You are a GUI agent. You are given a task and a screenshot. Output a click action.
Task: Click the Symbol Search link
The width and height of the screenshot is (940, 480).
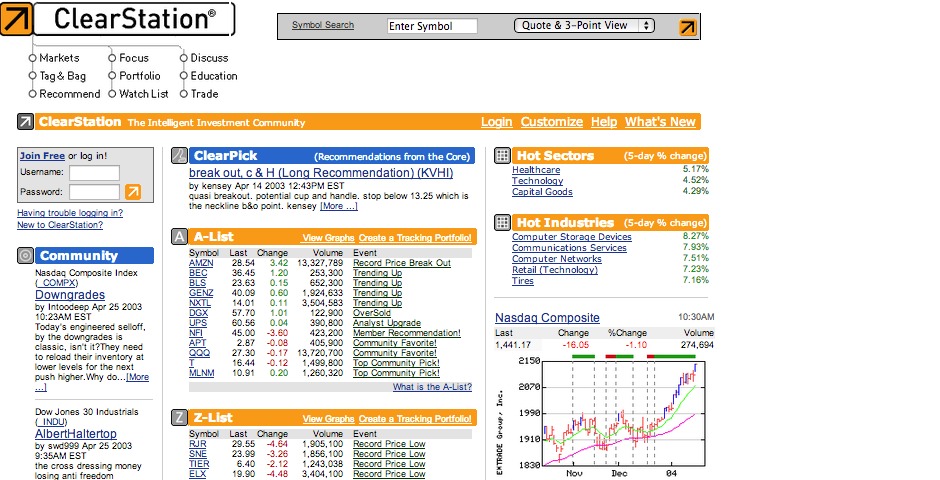pyautogui.click(x=323, y=25)
